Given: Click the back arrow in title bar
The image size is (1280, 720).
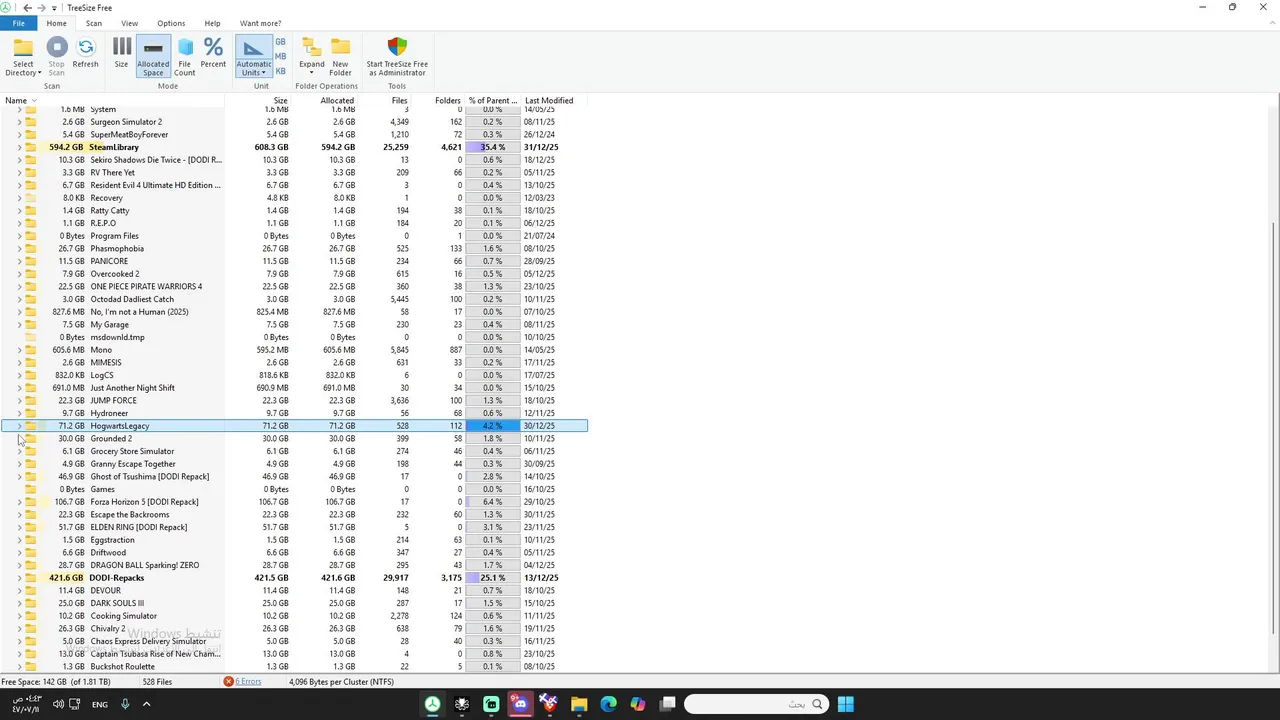Looking at the screenshot, I should 27,7.
